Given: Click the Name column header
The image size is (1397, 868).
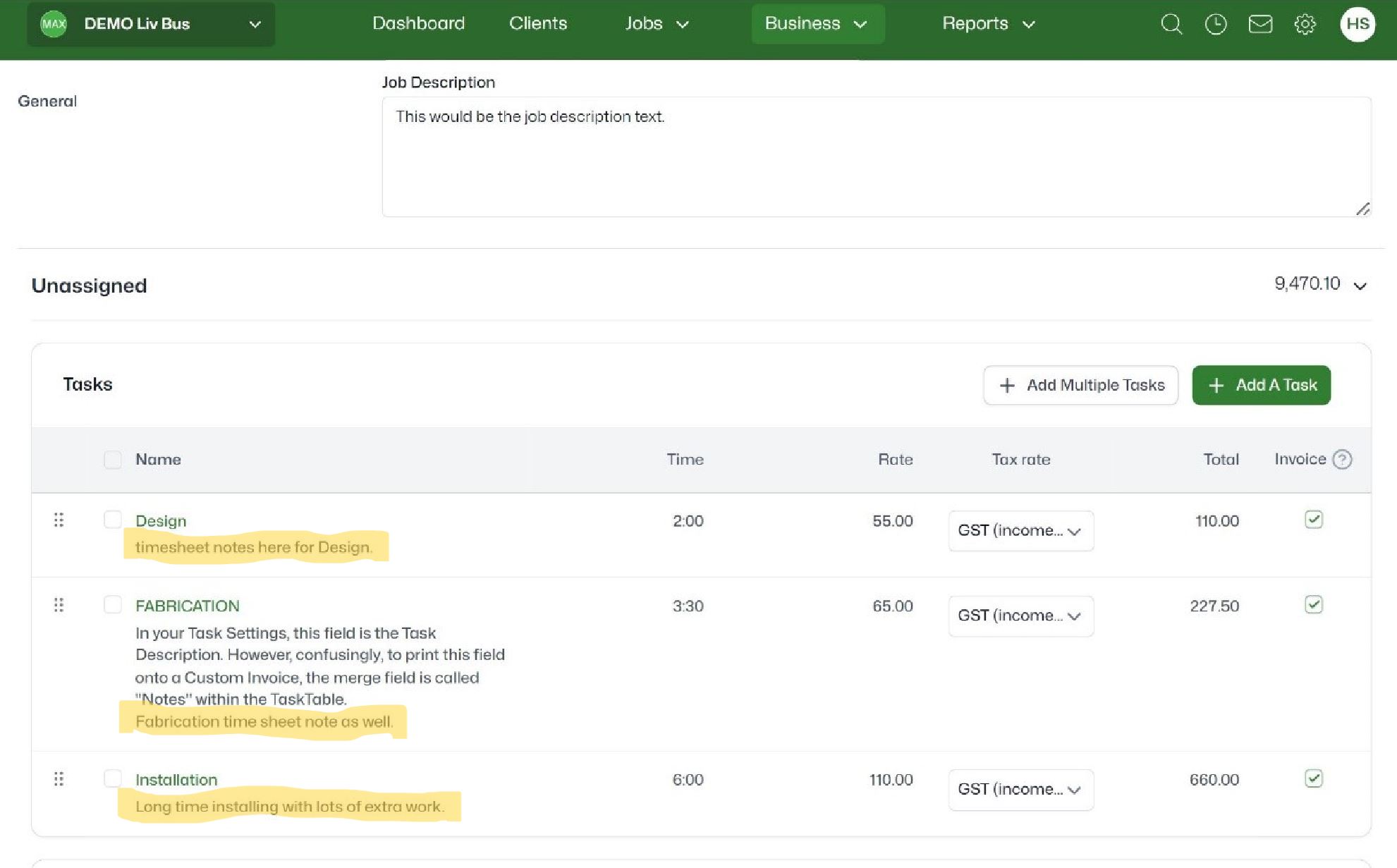Looking at the screenshot, I should tap(158, 460).
